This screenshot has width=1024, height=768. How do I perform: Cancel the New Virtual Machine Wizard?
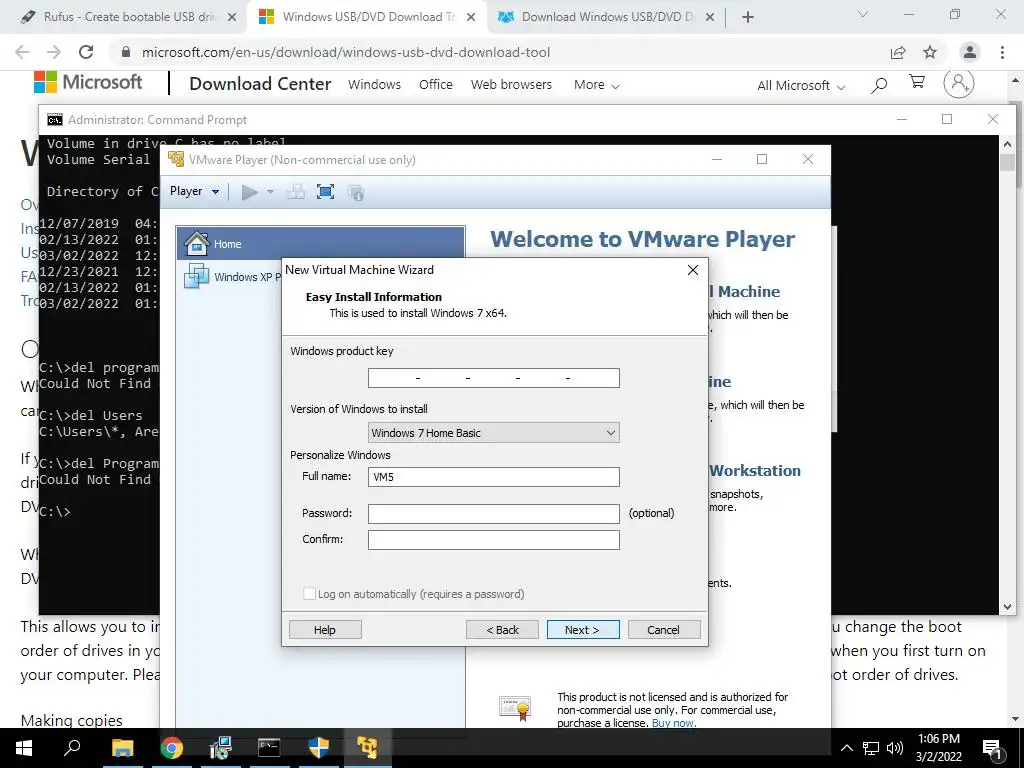tap(664, 630)
